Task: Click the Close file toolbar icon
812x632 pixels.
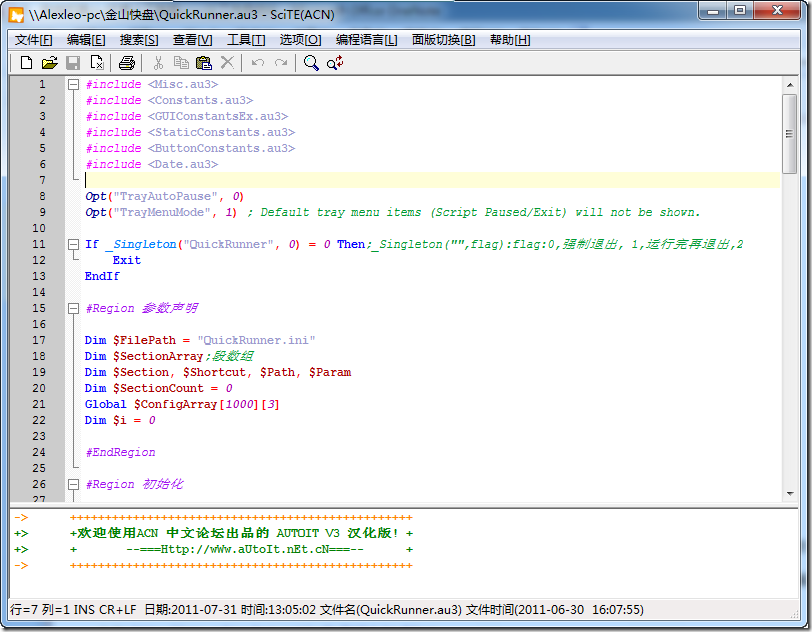Action: click(x=96, y=63)
